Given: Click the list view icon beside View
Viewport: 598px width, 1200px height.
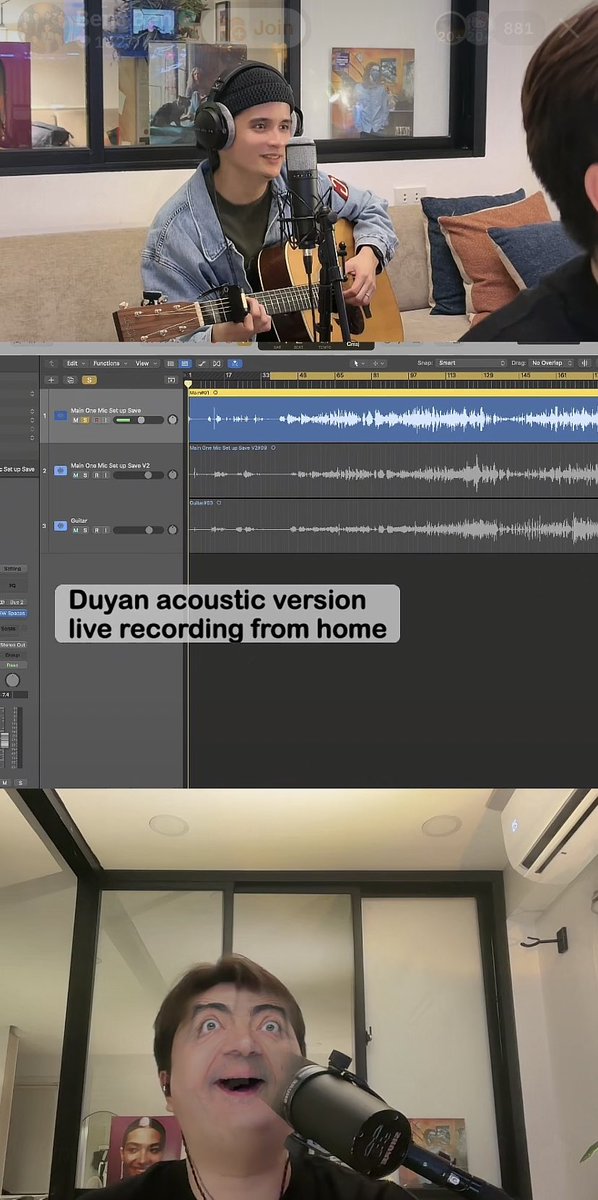Looking at the screenshot, I should coord(170,363).
